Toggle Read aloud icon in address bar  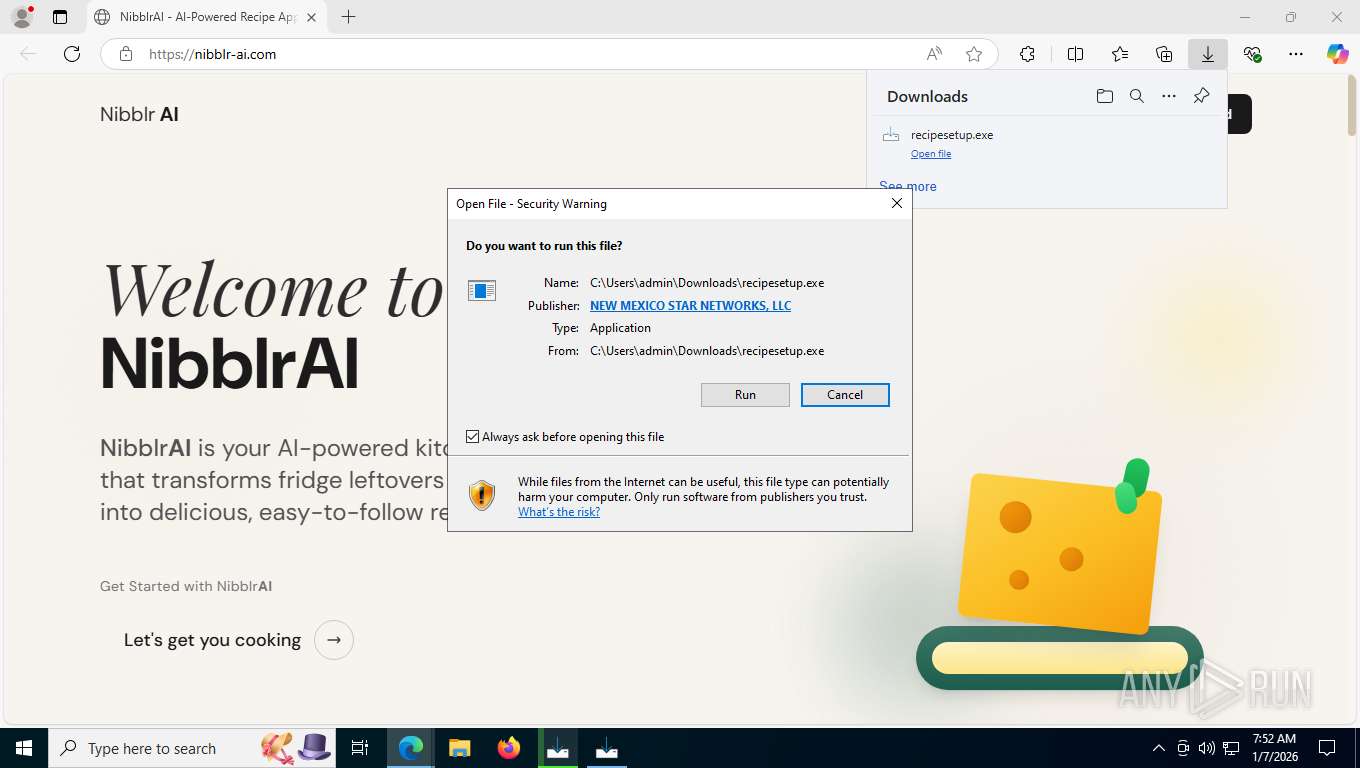(x=933, y=54)
